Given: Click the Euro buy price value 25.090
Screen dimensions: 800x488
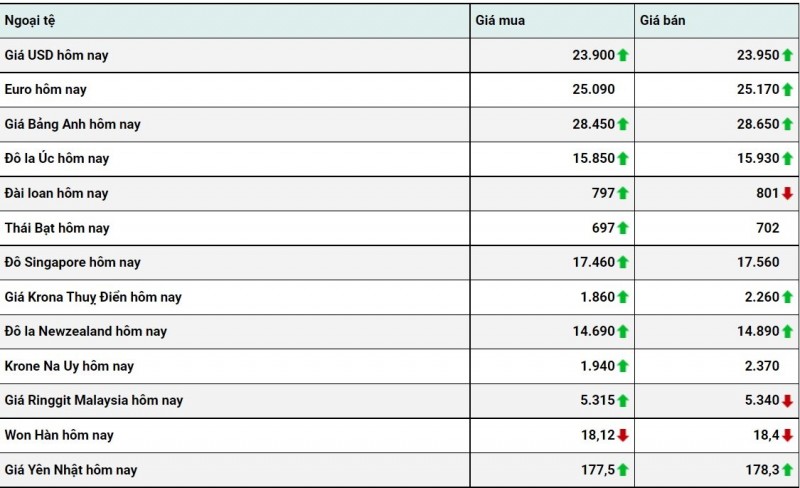Looking at the screenshot, I should pos(593,90).
